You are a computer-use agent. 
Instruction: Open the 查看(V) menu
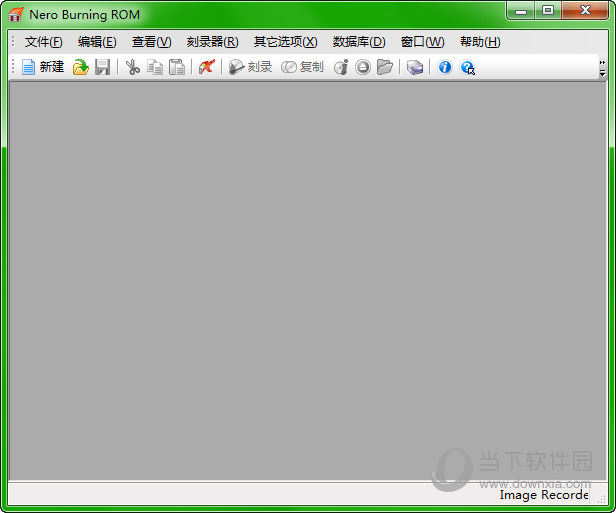(152, 42)
